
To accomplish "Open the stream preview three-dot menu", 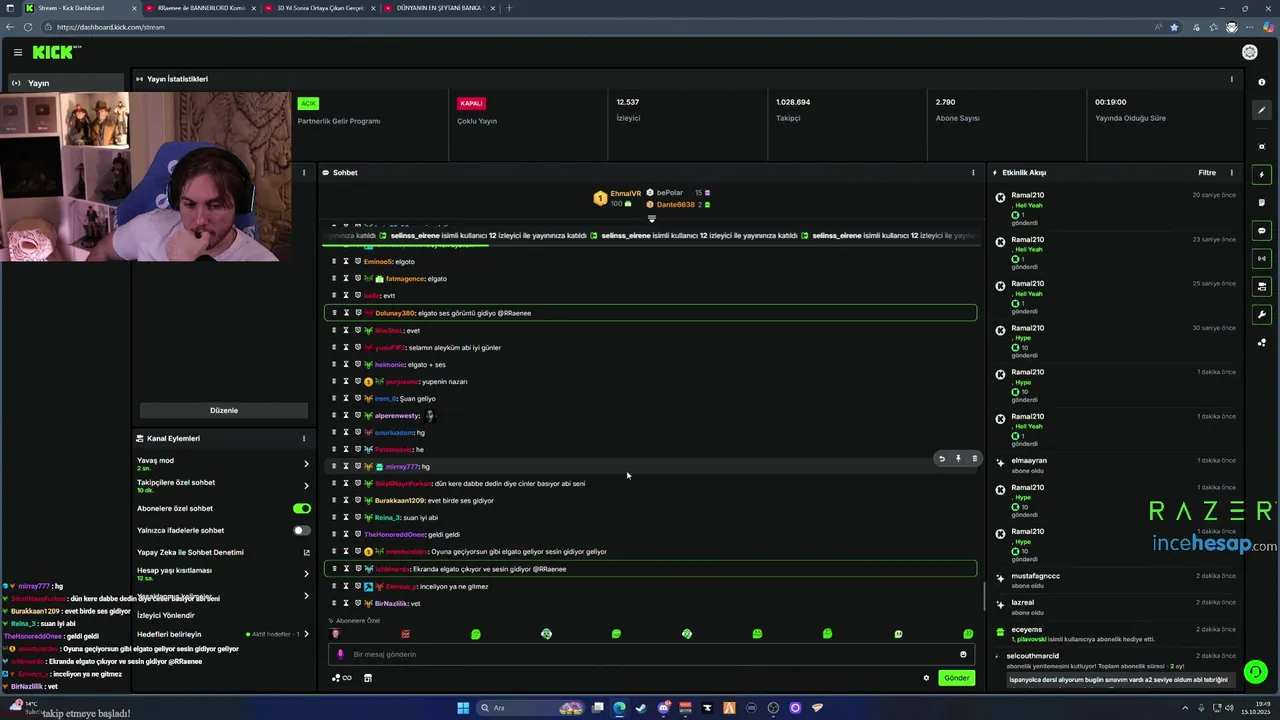I will [304, 173].
